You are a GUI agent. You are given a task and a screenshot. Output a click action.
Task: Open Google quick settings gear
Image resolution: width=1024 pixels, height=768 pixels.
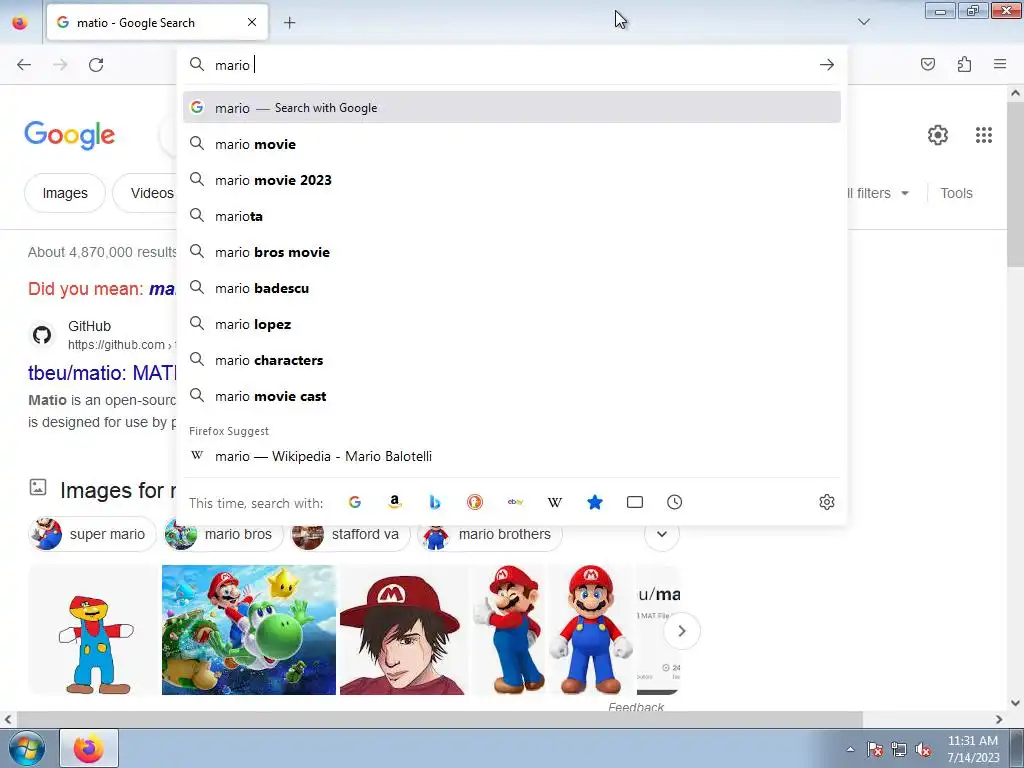[938, 135]
